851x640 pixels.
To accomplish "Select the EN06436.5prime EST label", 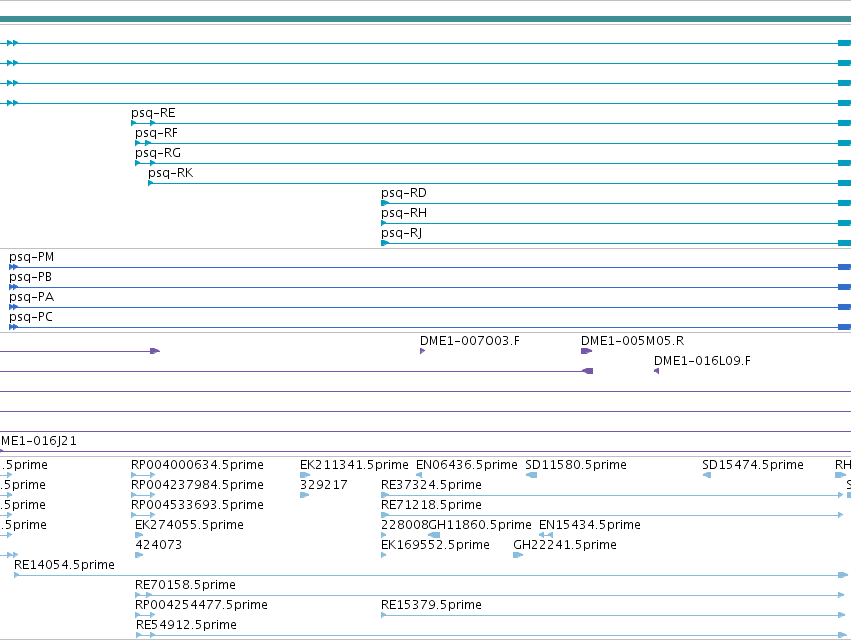I will pos(467,465).
